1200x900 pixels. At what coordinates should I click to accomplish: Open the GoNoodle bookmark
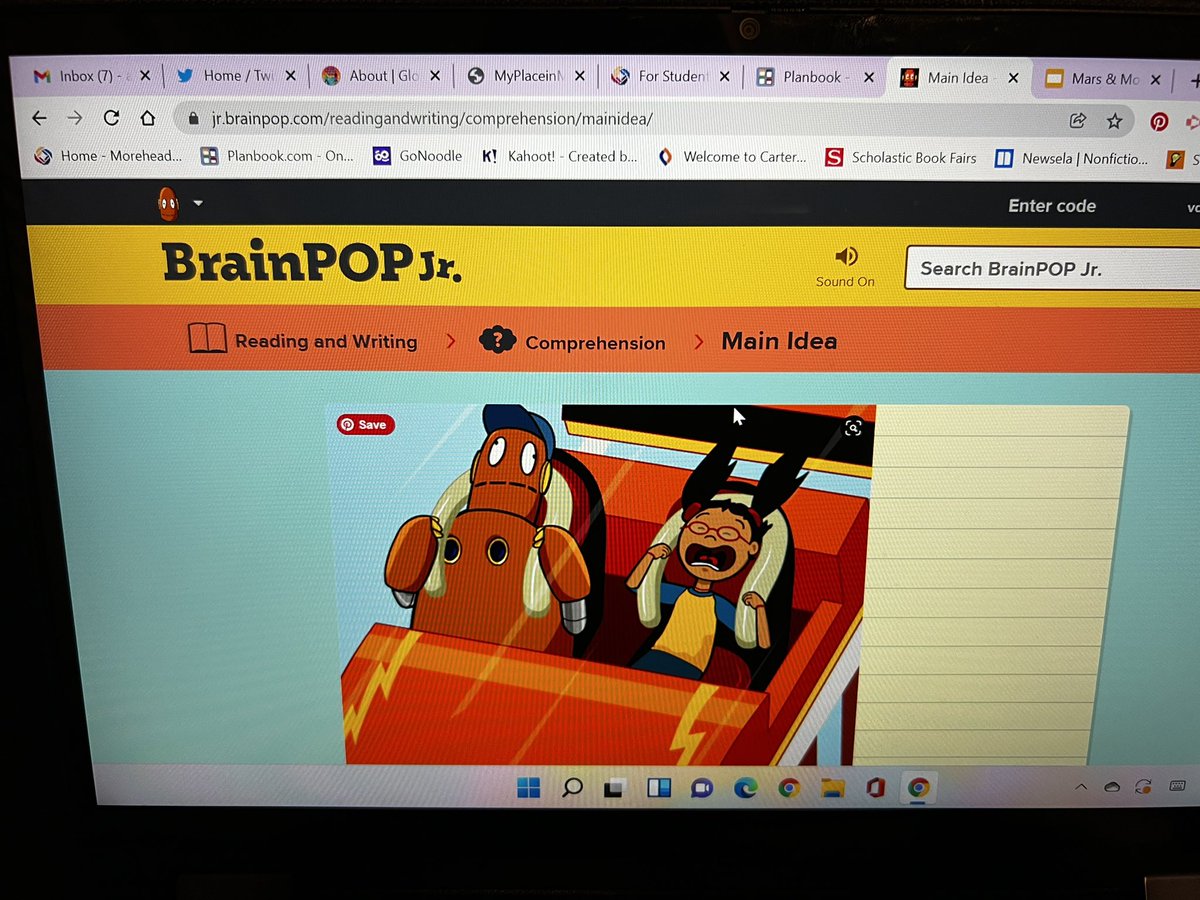pyautogui.click(x=417, y=156)
